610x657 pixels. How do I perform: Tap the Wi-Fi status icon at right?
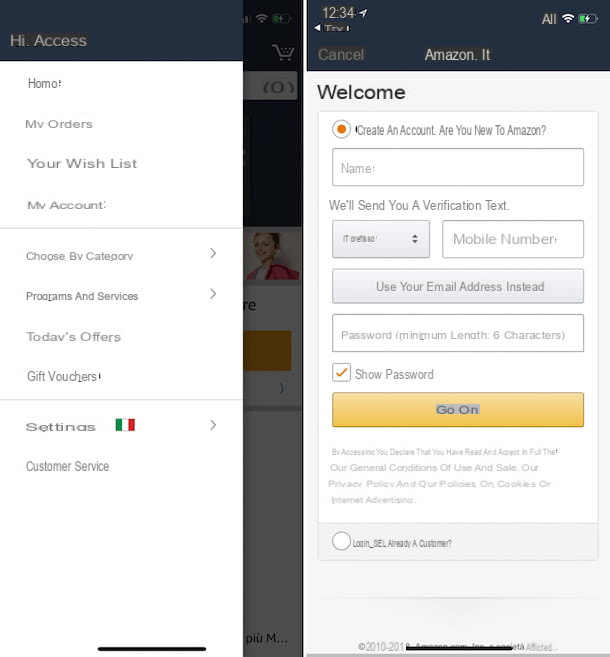pos(568,18)
